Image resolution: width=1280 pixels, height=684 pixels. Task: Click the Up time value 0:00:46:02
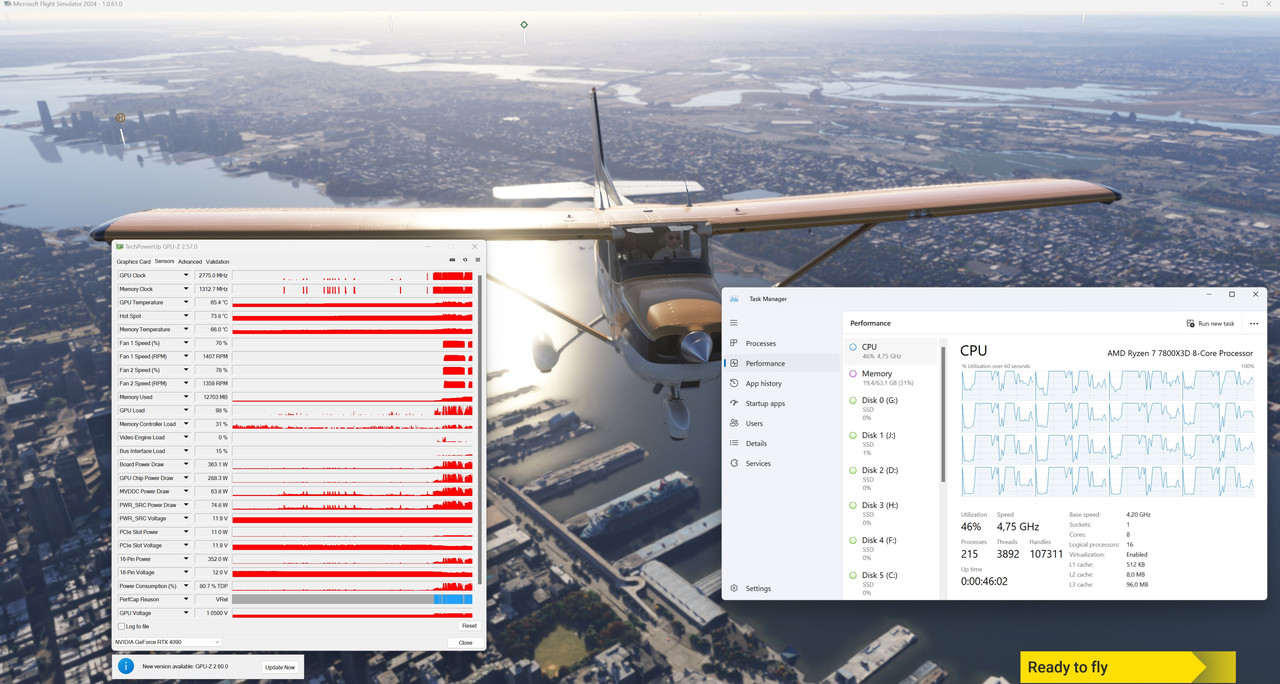coord(984,581)
